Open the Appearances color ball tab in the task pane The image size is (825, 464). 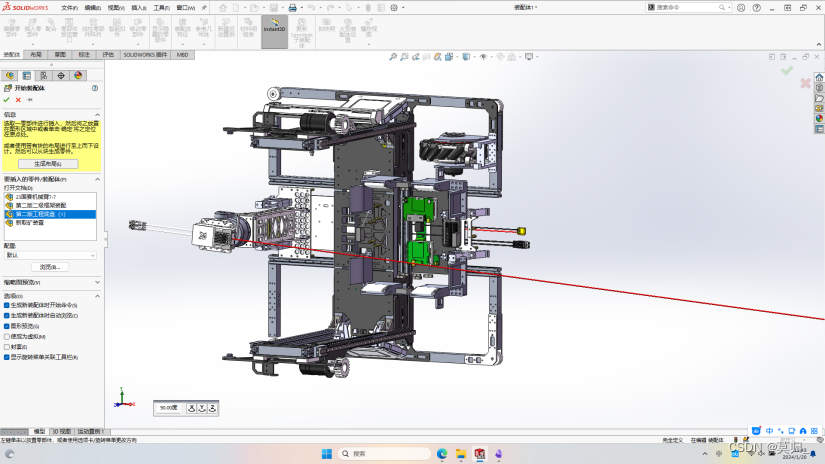pos(819,118)
